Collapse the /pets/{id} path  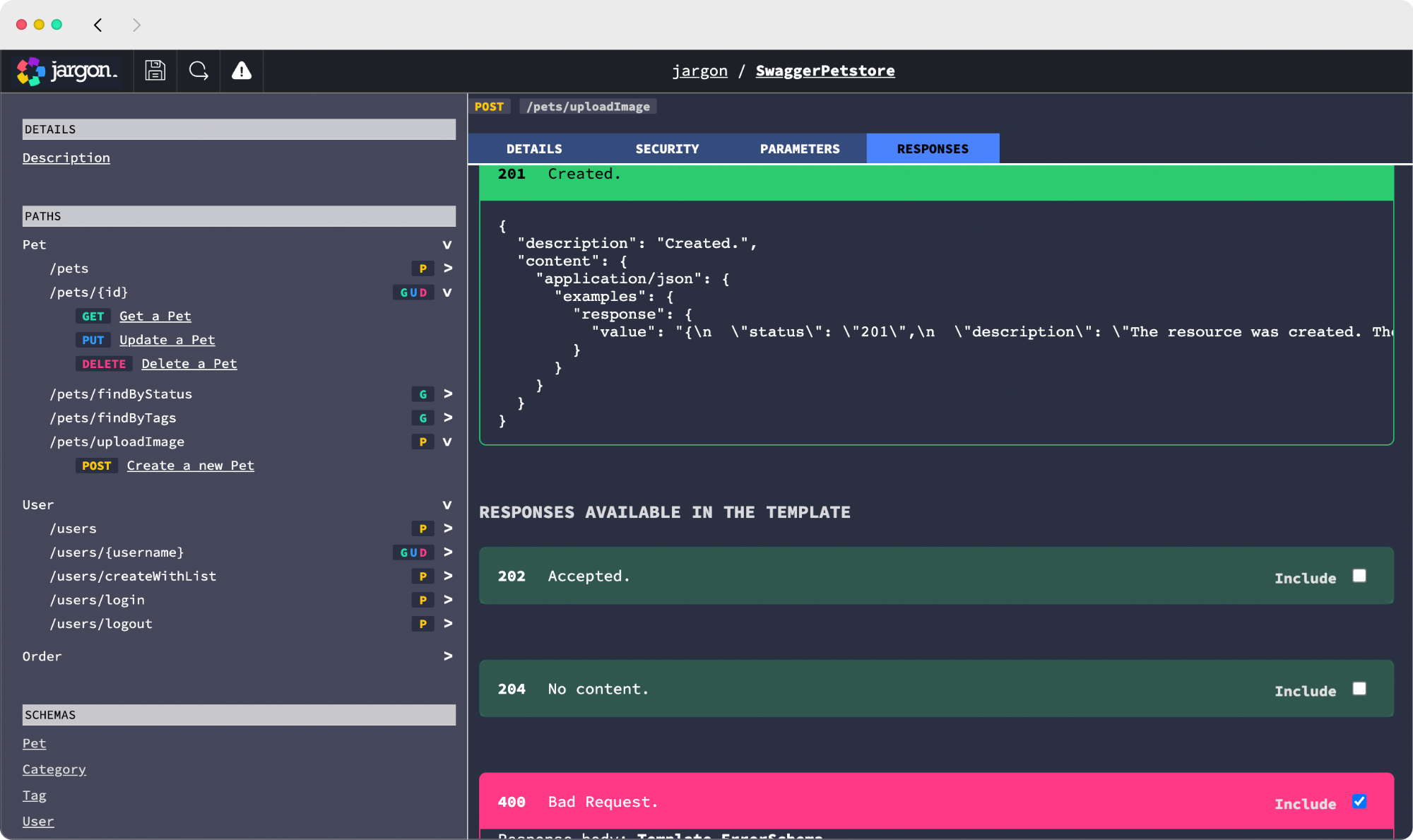(447, 292)
